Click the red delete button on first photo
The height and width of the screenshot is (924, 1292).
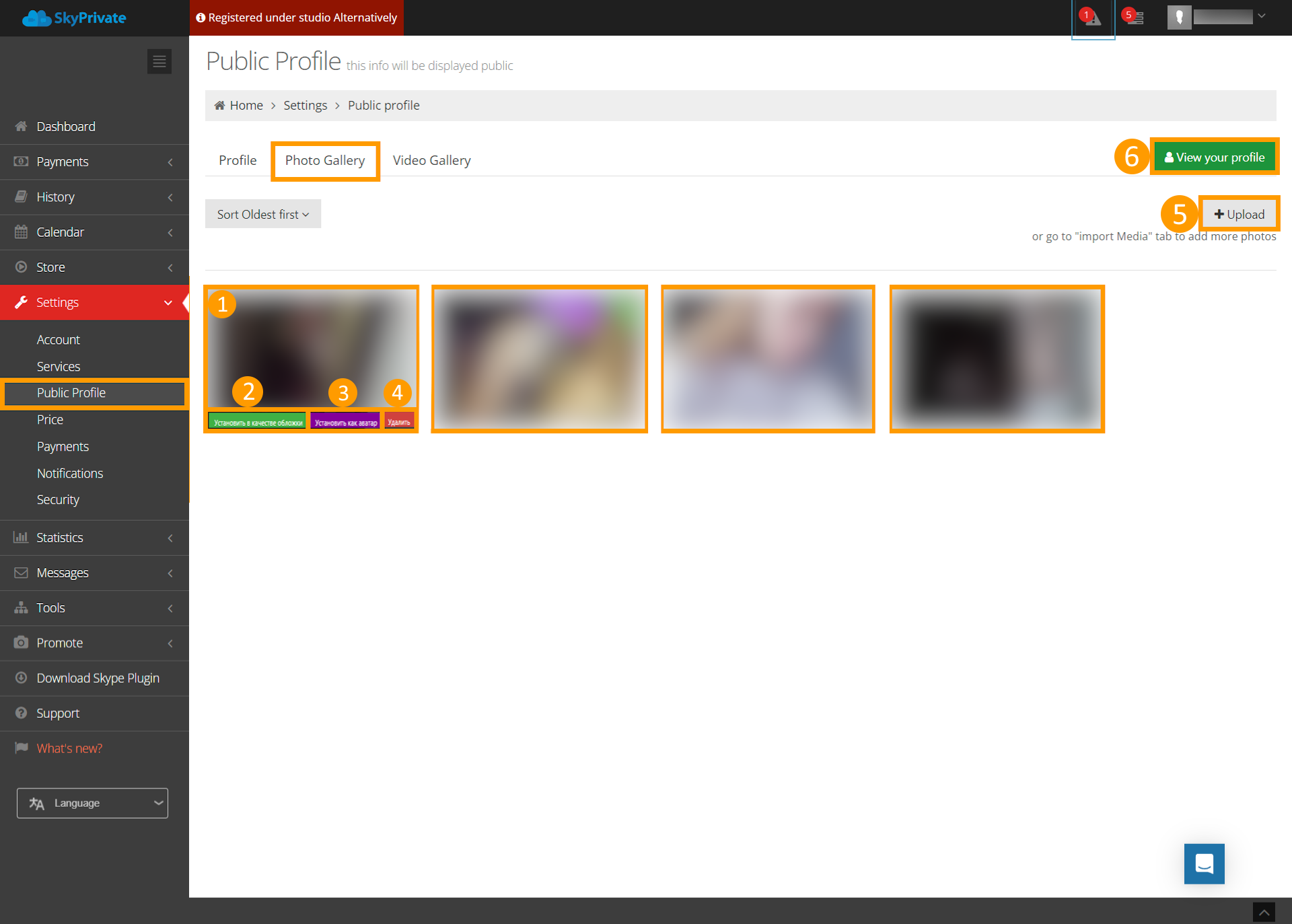[399, 422]
